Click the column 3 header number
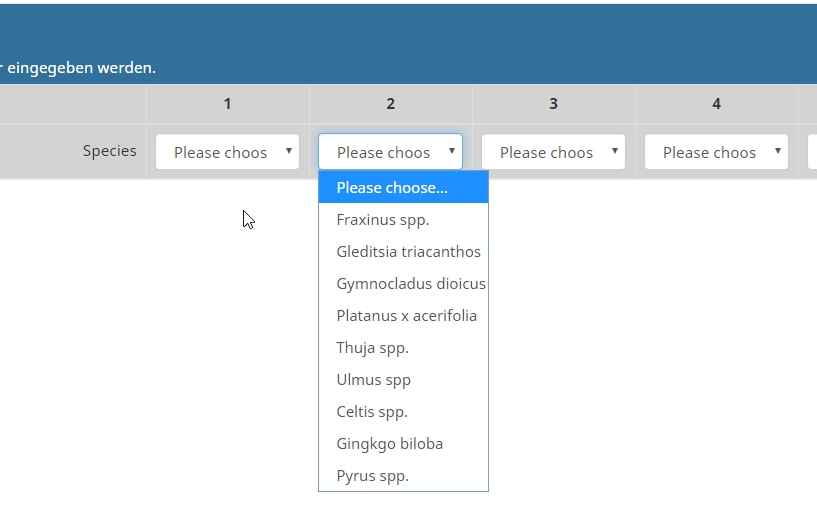 (553, 104)
